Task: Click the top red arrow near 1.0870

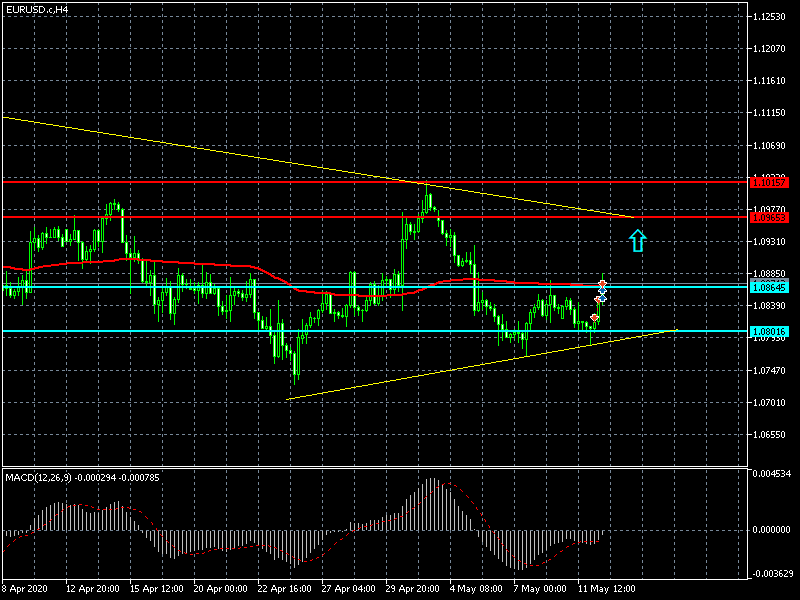Action: (603, 286)
